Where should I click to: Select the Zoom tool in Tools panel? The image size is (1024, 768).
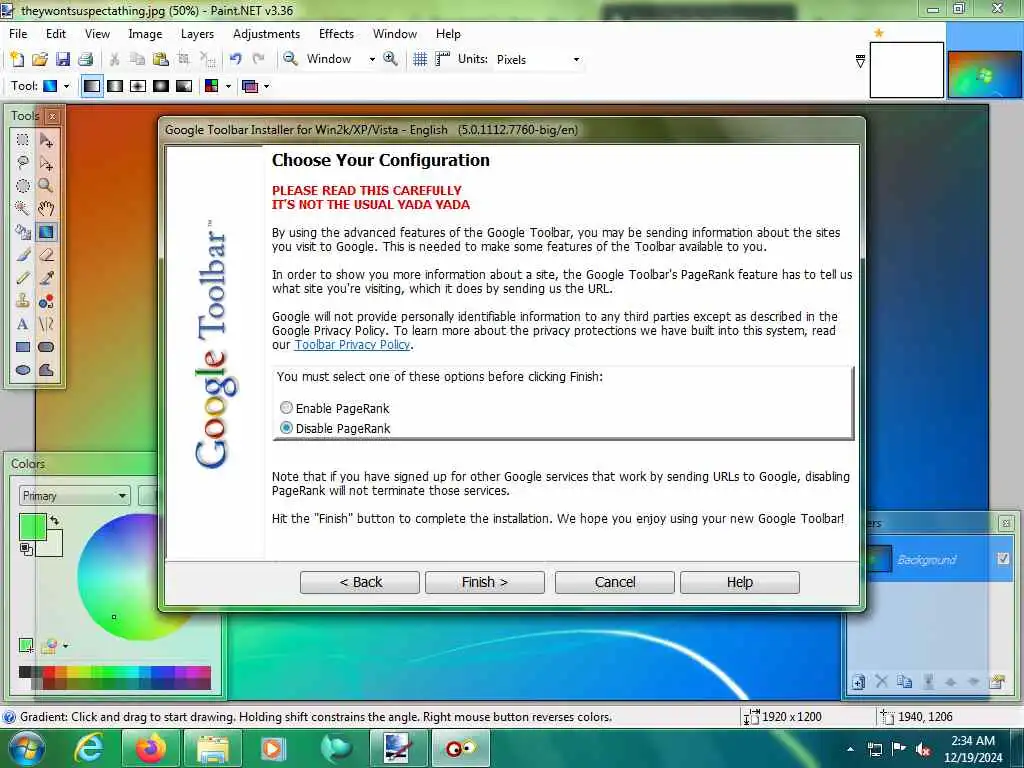(46, 185)
